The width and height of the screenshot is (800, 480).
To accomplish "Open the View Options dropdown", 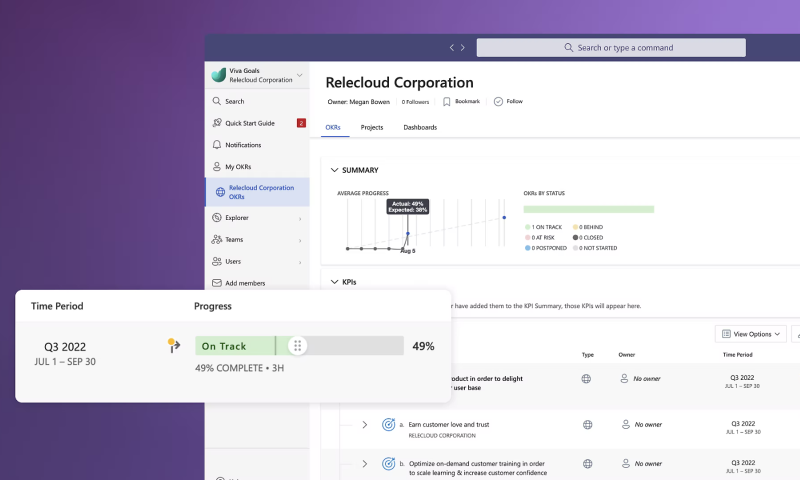I will (x=751, y=334).
